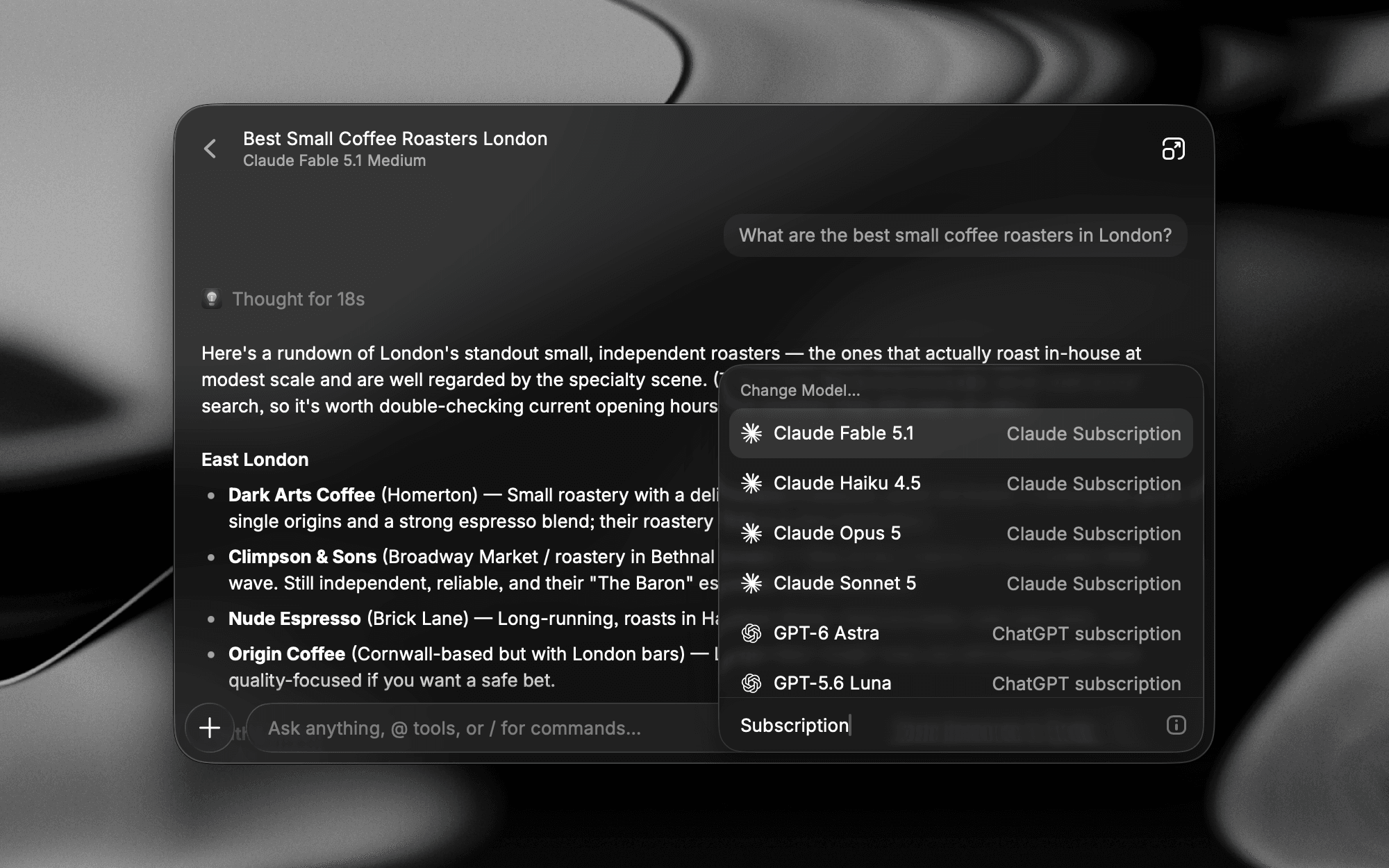
Task: Click the Claude Opus 5 starburst icon
Action: point(751,533)
